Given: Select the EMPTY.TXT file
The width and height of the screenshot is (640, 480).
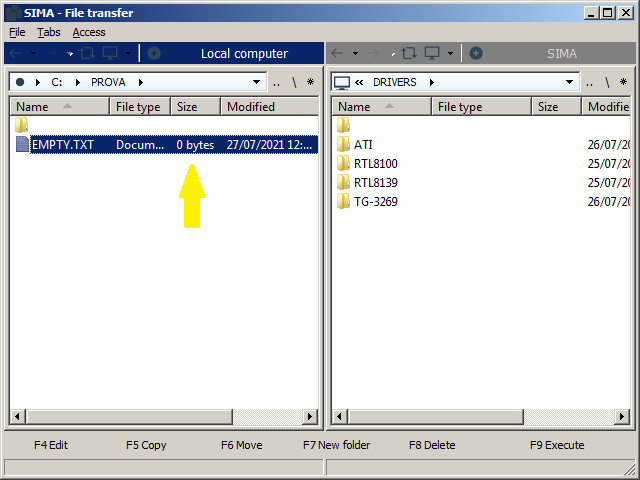Looking at the screenshot, I should [x=62, y=145].
